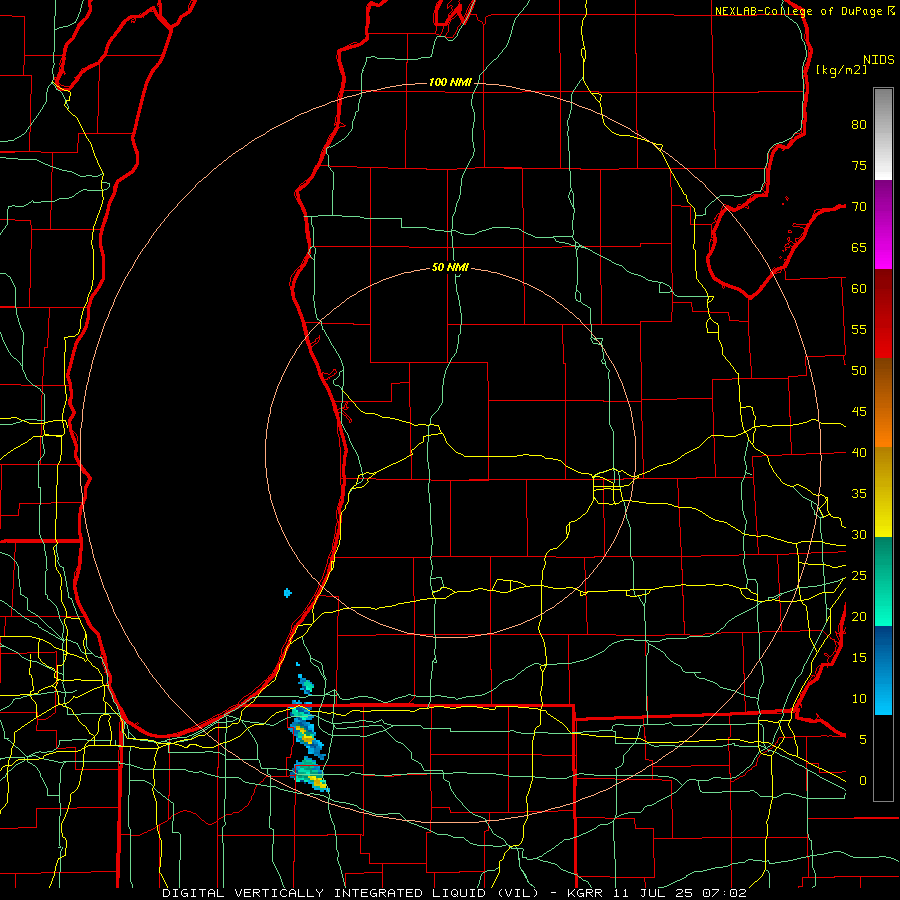
Task: Click the legend value 60
Action: pyautogui.click(x=859, y=289)
